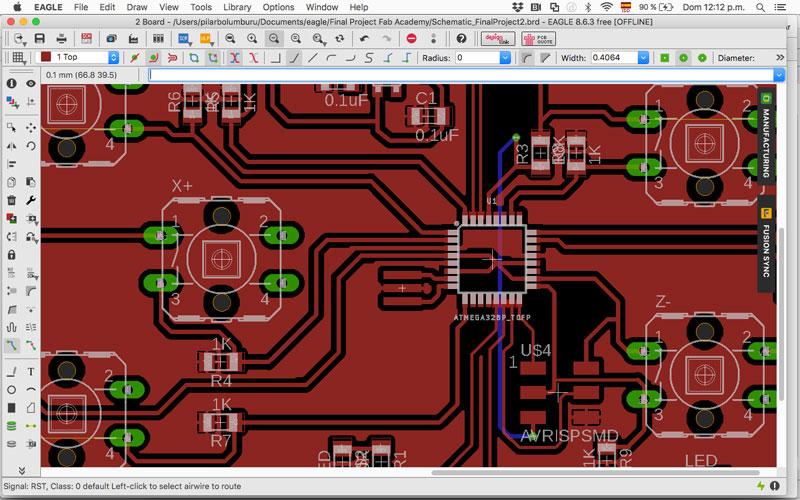
Task: Select the Mirror tool icon
Action: pos(12,146)
